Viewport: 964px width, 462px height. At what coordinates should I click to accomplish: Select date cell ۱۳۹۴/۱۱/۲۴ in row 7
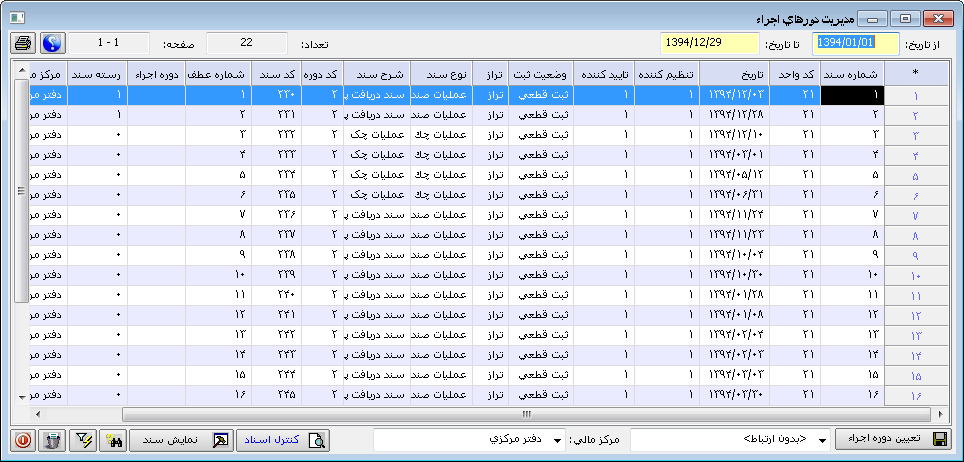point(734,215)
